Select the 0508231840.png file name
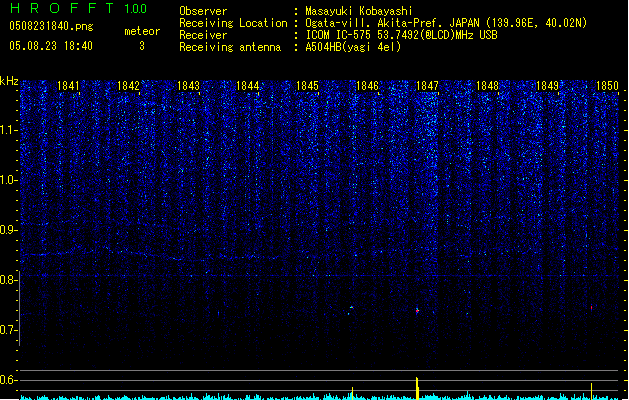 tap(50, 27)
